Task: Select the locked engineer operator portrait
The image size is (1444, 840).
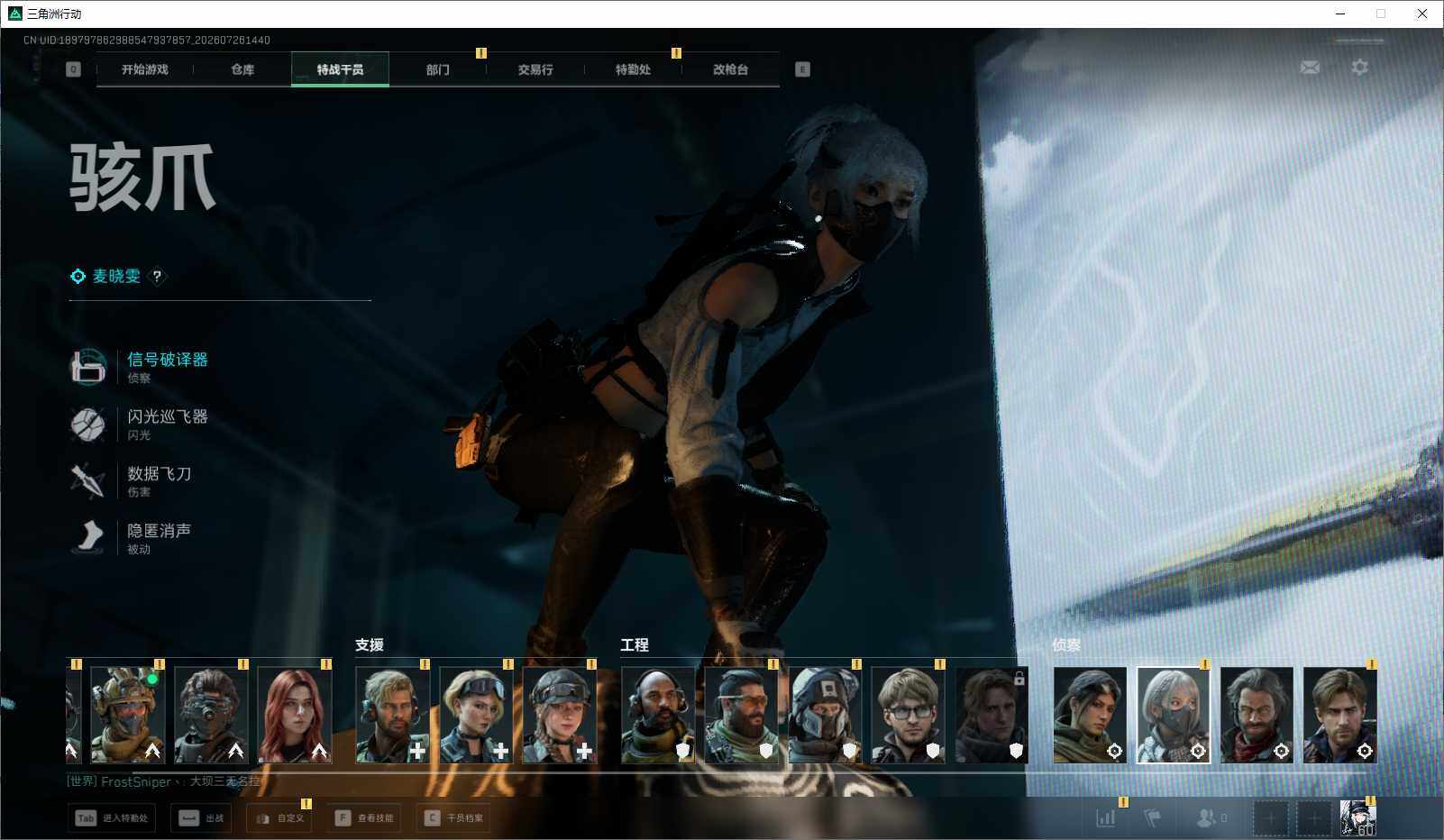Action: pos(992,715)
